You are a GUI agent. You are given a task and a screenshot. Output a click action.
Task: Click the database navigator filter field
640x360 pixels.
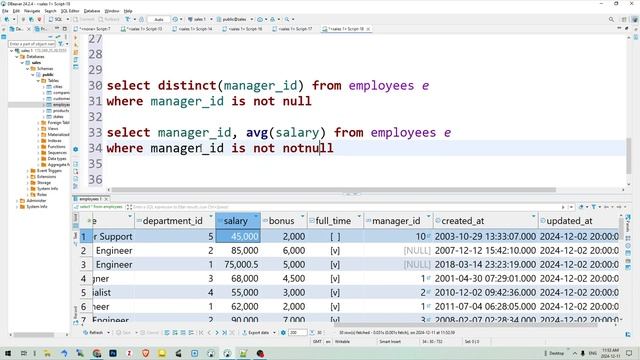(32, 44)
